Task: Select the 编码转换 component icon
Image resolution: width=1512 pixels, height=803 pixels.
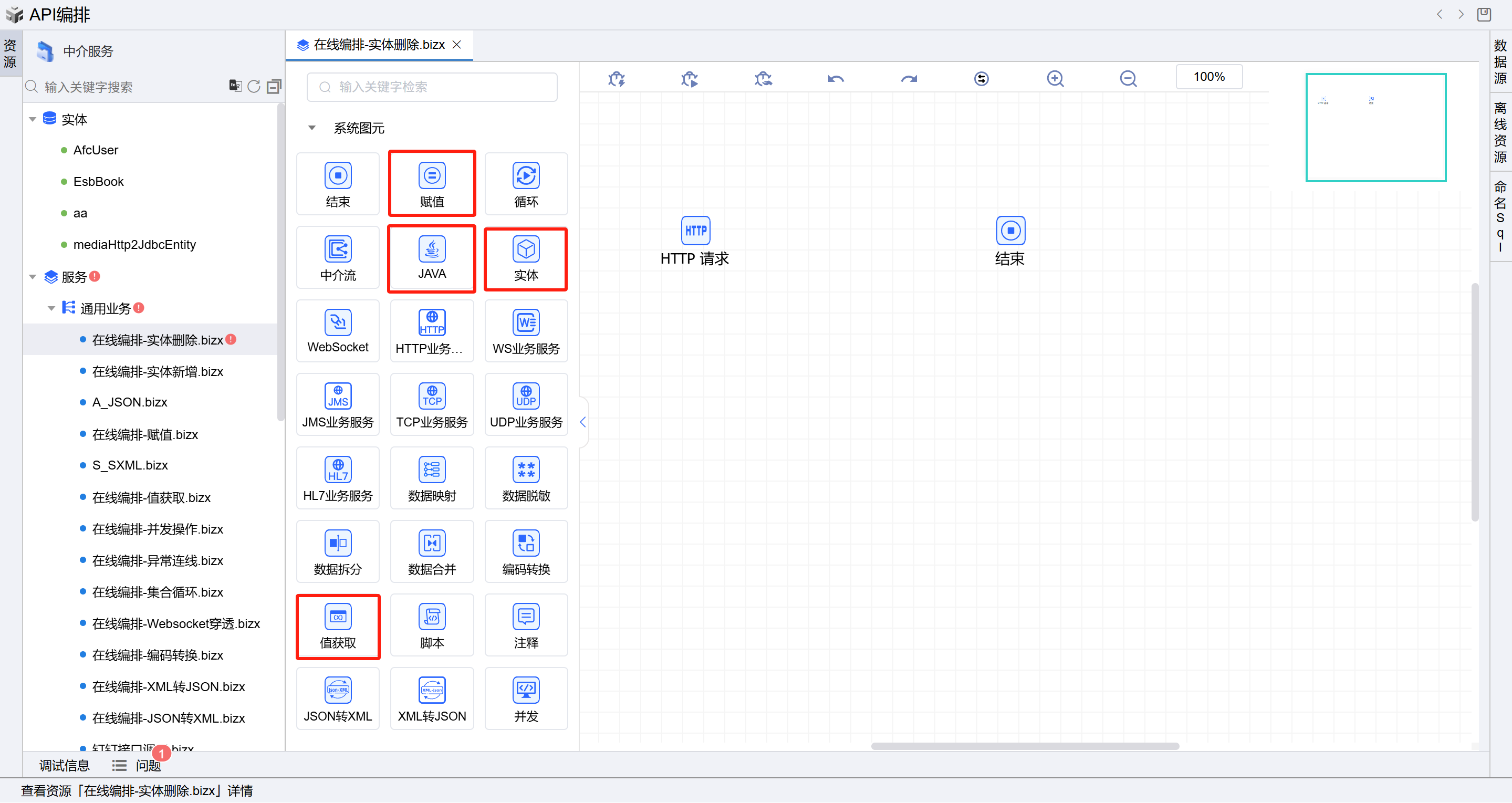Action: (526, 544)
